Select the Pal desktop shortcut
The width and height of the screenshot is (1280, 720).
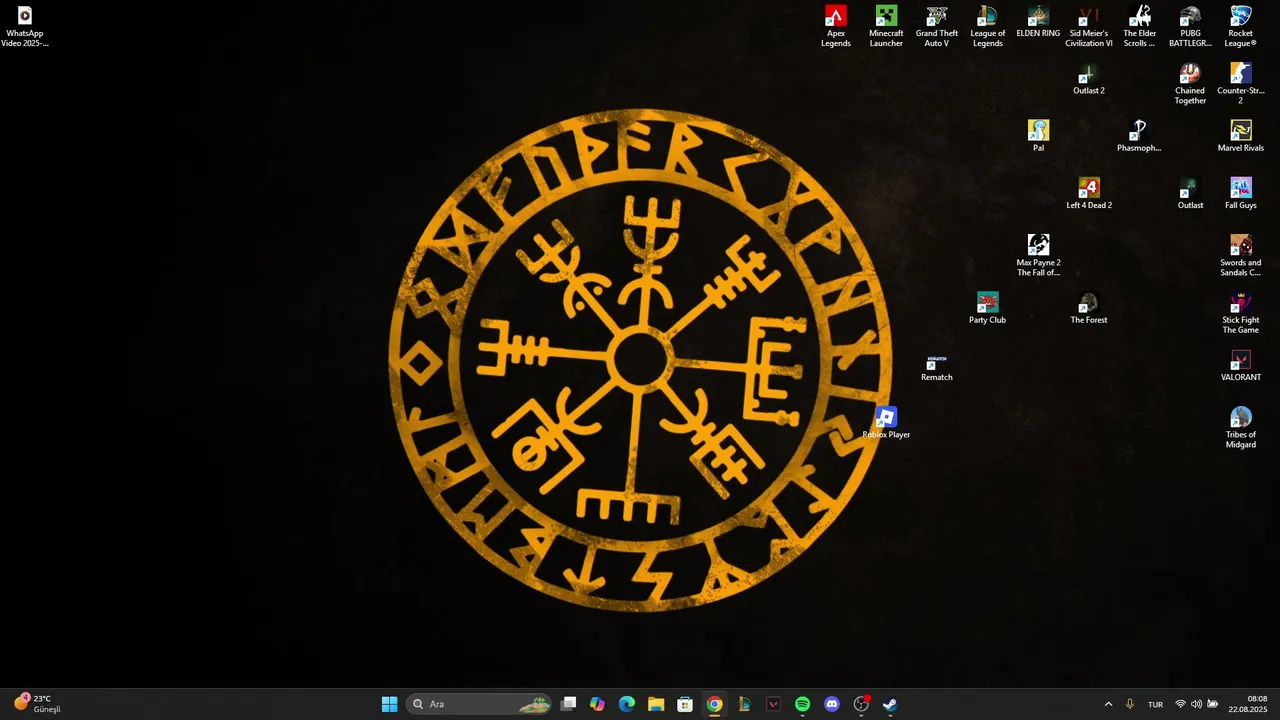(1038, 137)
